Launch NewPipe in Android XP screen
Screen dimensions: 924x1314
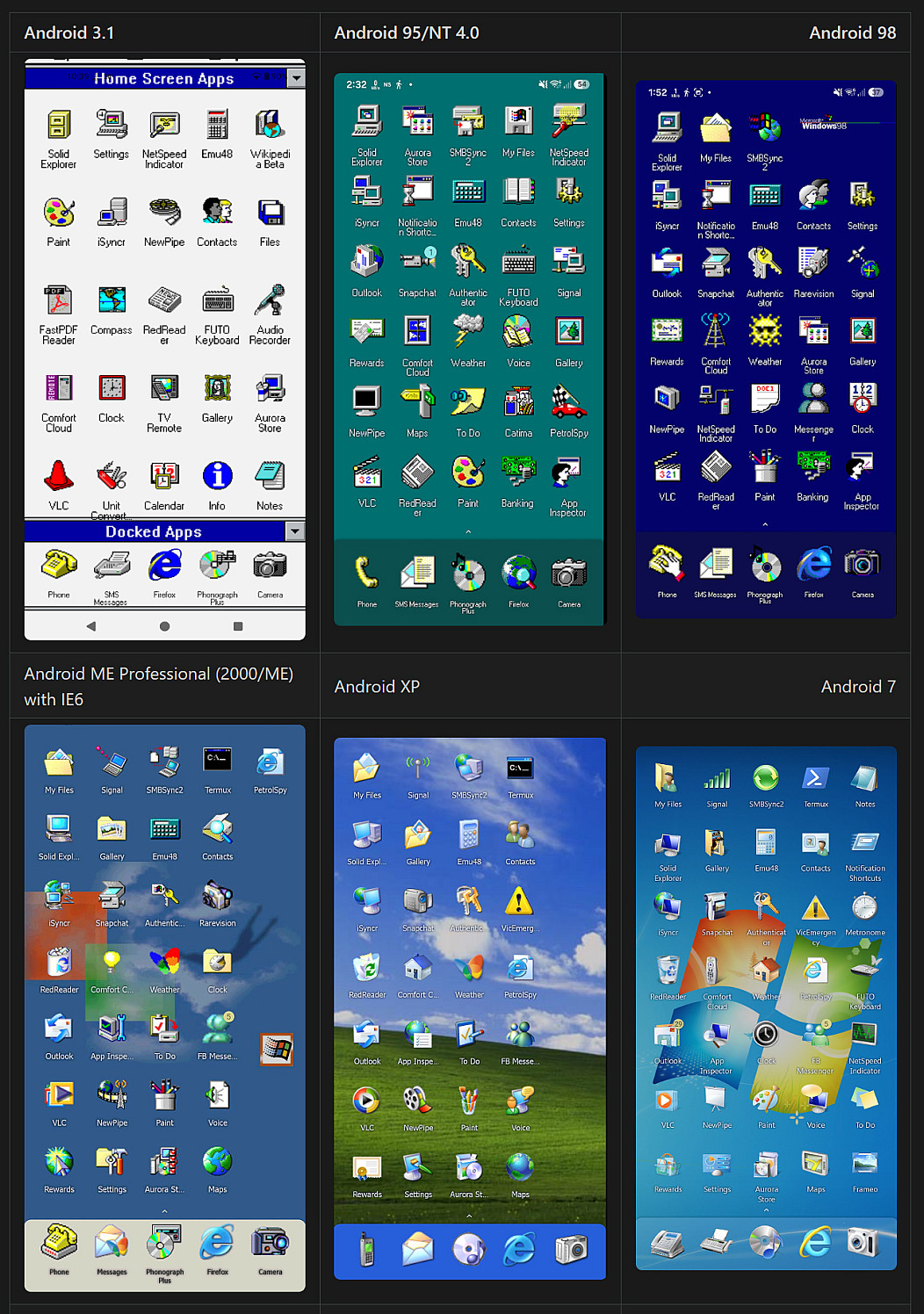click(x=418, y=1100)
